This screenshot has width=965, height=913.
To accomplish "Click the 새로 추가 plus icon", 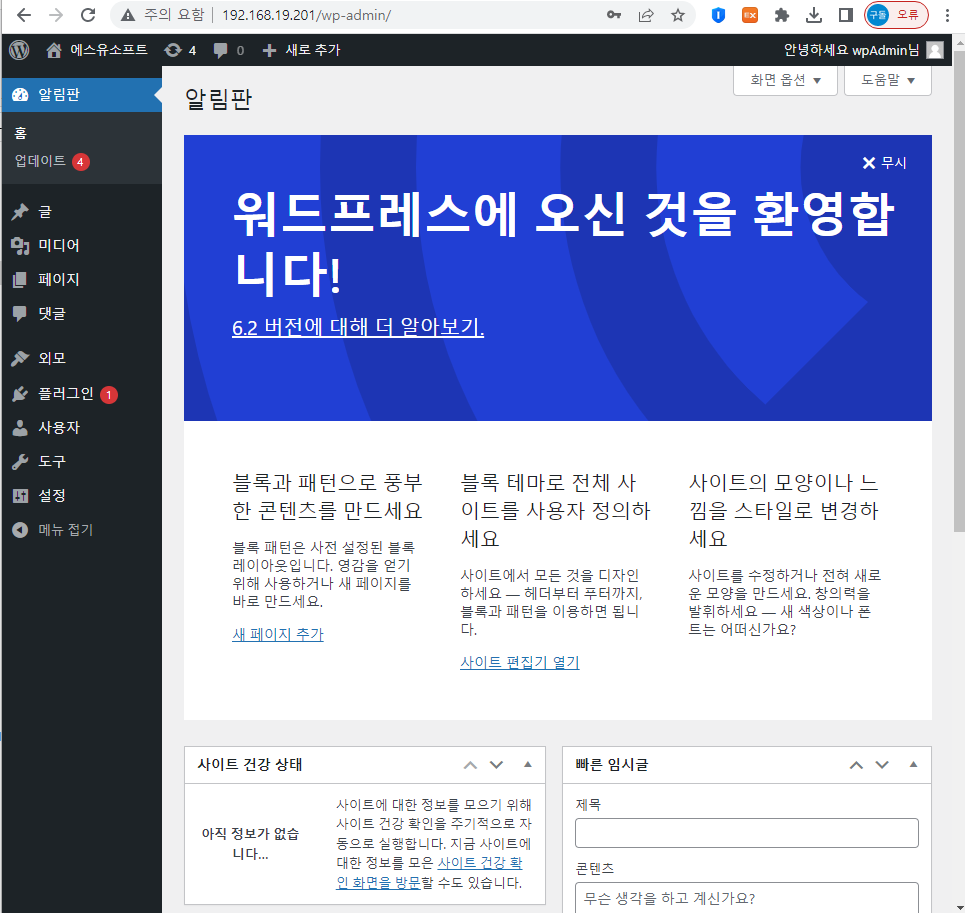I will (269, 50).
